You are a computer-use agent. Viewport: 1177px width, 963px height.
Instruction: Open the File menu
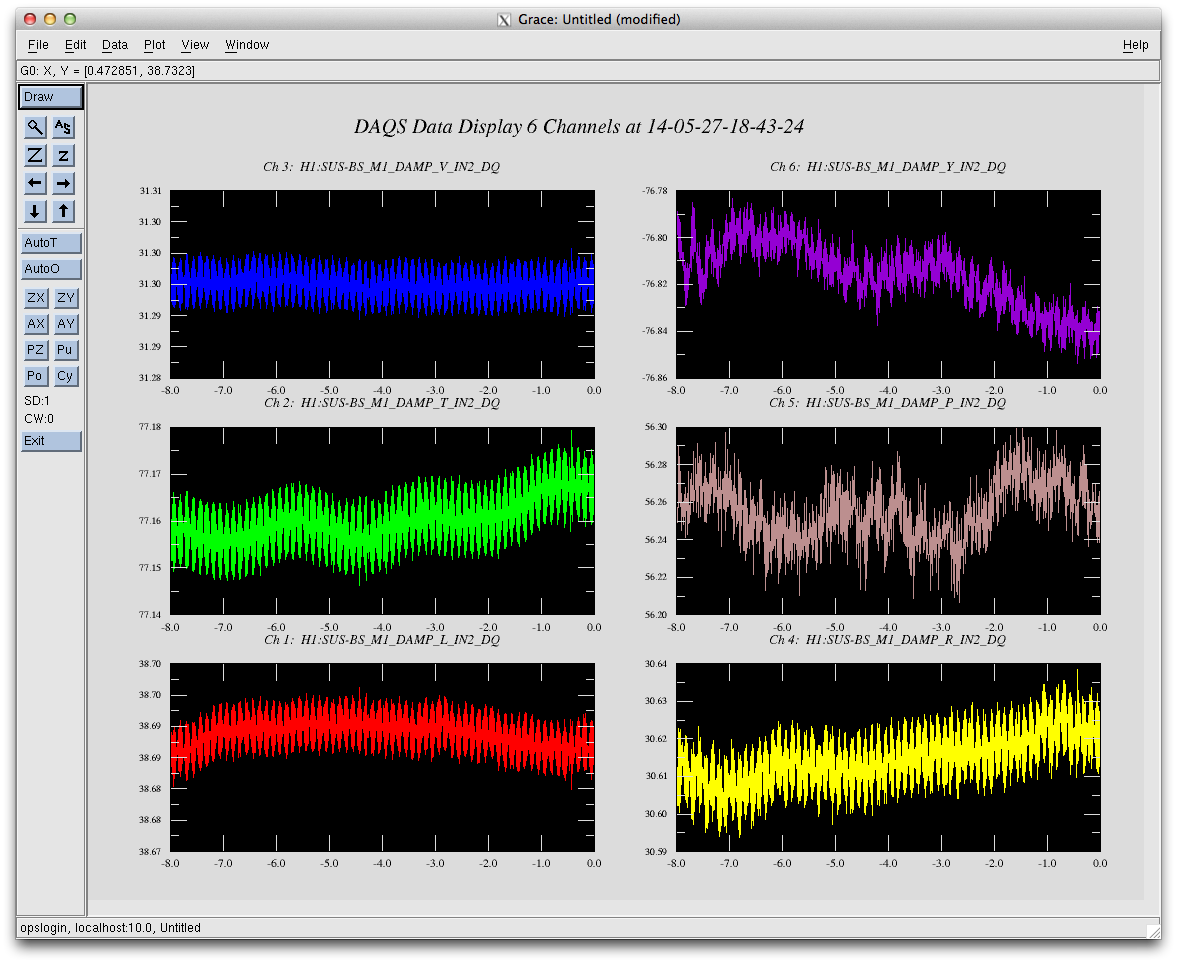(x=38, y=45)
